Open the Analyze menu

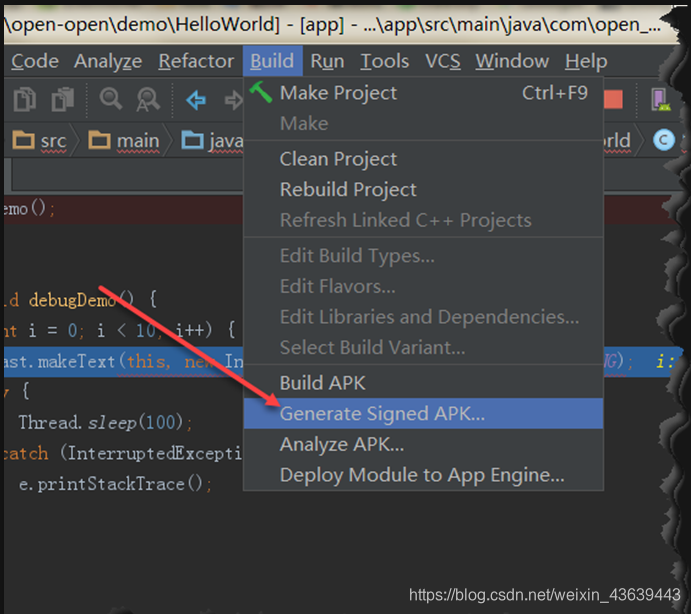point(108,61)
